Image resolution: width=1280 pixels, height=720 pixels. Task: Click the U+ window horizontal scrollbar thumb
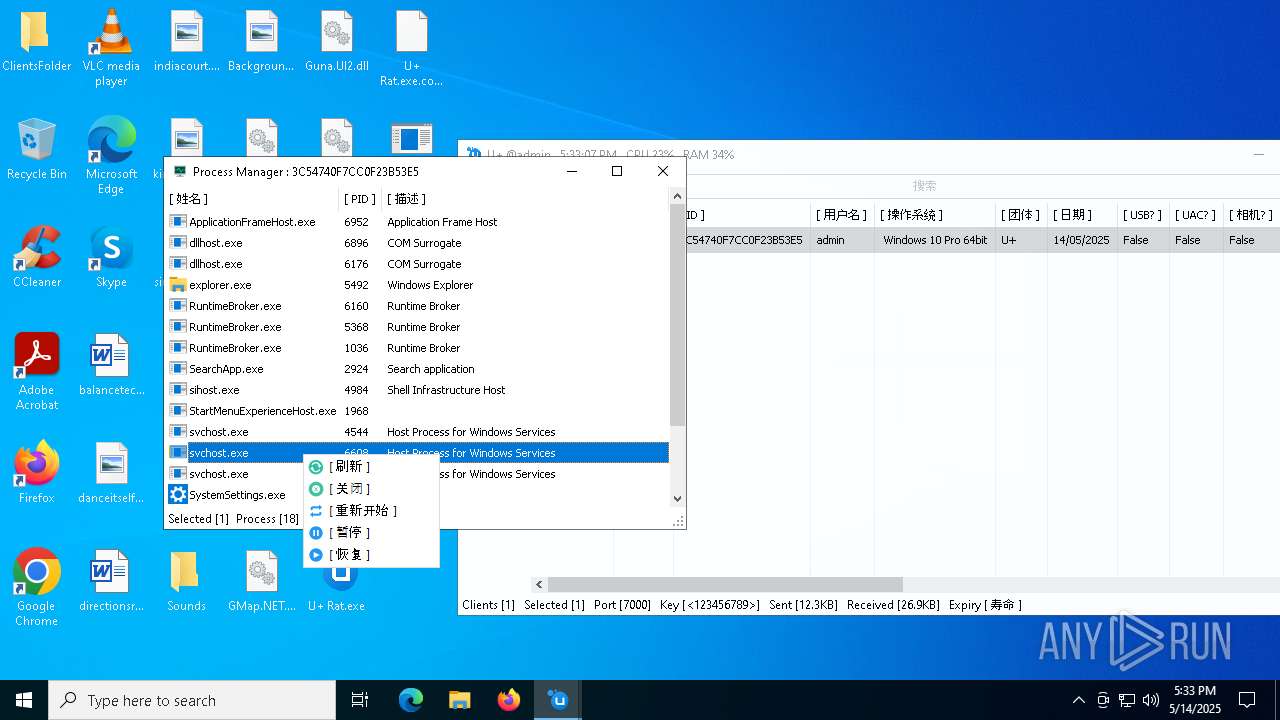pyautogui.click(x=725, y=584)
